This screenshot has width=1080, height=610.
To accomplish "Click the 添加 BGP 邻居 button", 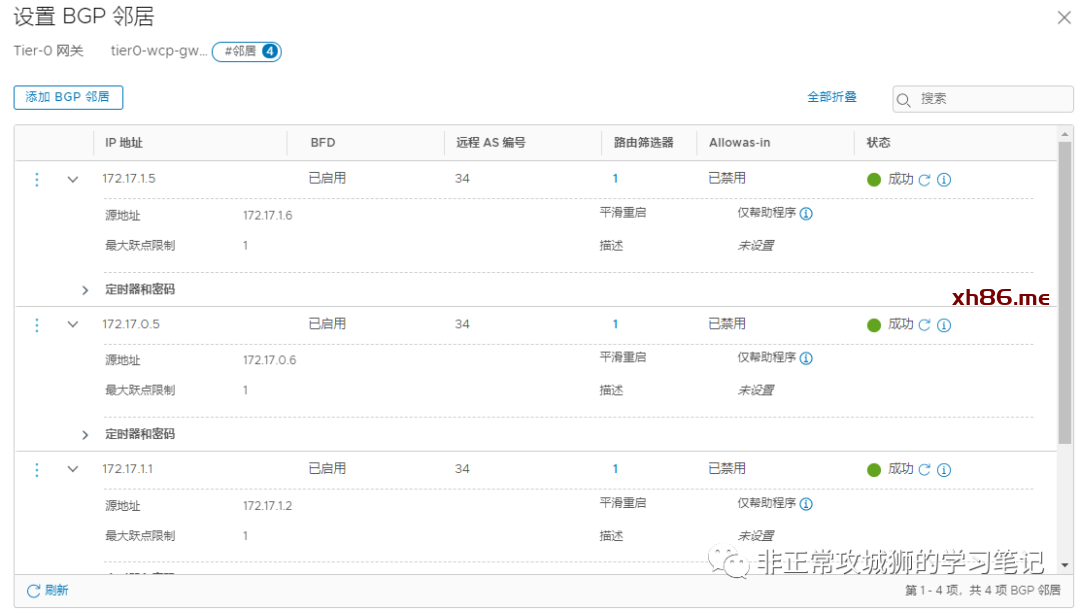I will point(68,97).
